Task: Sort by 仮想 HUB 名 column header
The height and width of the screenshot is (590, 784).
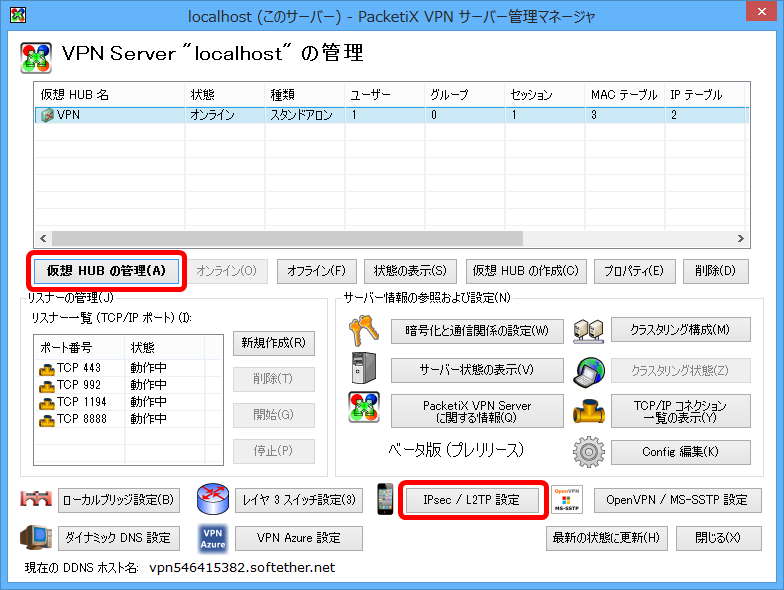Action: (x=110, y=94)
